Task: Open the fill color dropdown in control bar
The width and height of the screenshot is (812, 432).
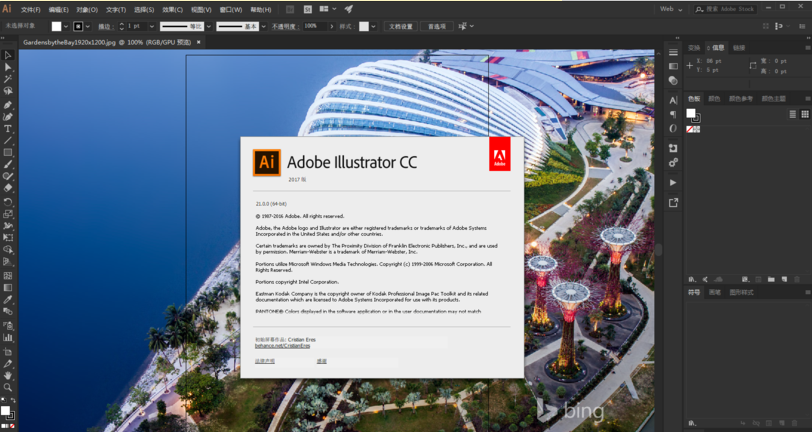Action: coord(66,26)
